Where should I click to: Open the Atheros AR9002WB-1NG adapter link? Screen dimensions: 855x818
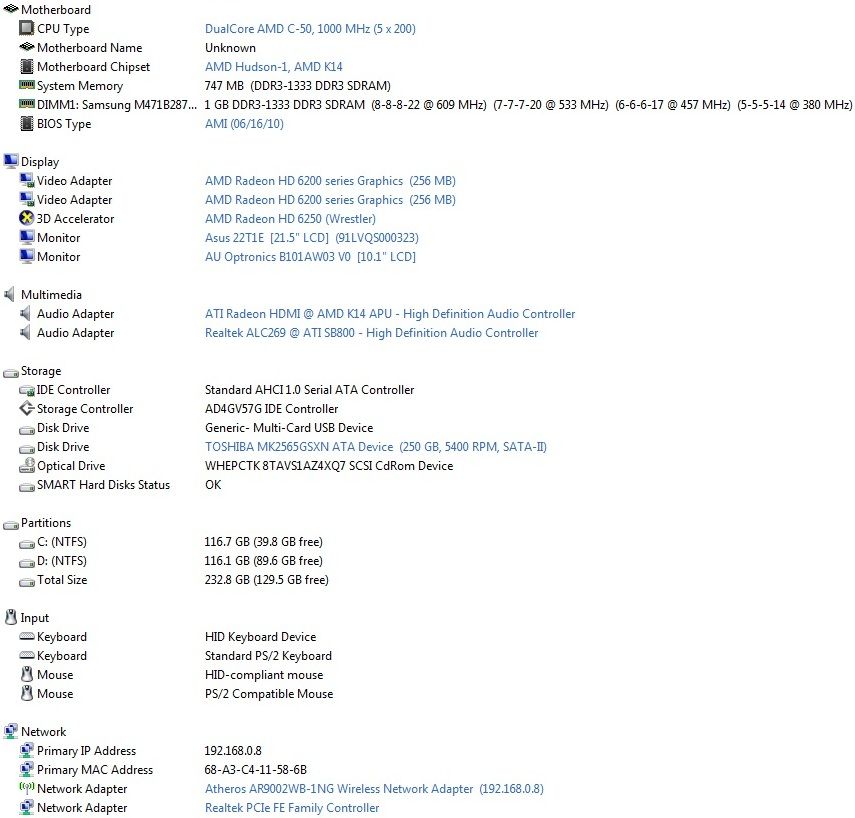(373, 789)
